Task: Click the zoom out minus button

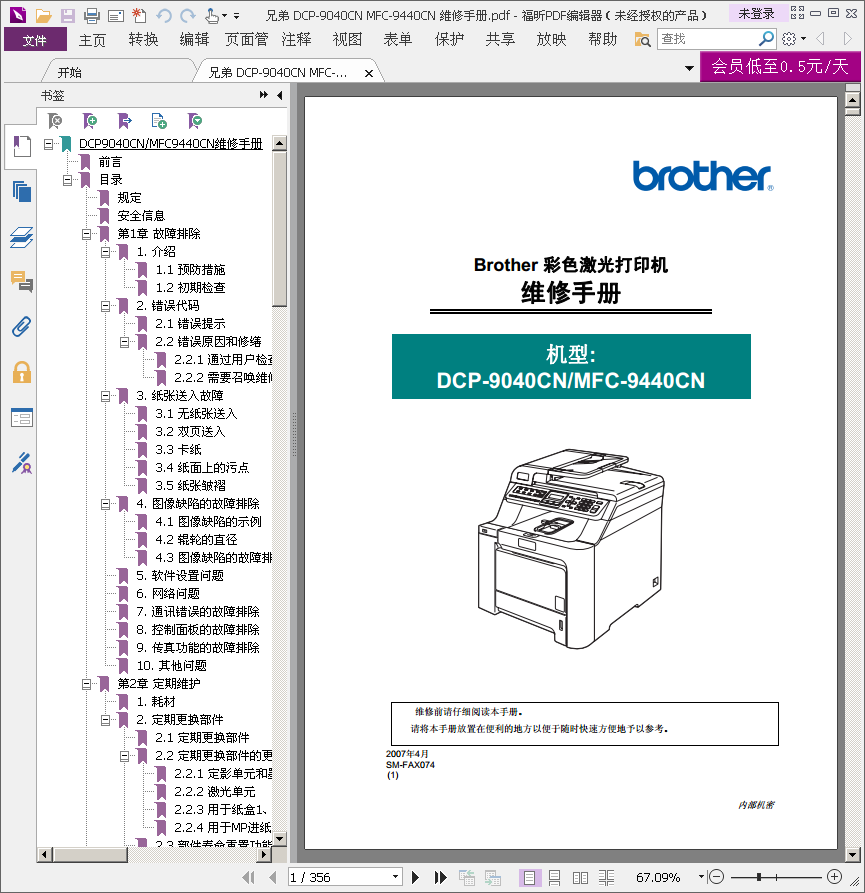Action: pyautogui.click(x=716, y=877)
